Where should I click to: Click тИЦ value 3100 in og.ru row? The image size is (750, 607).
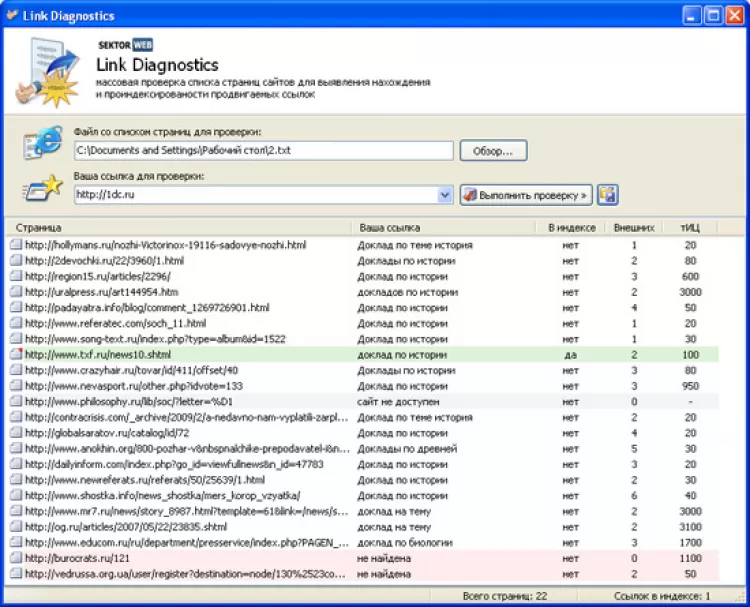690,527
